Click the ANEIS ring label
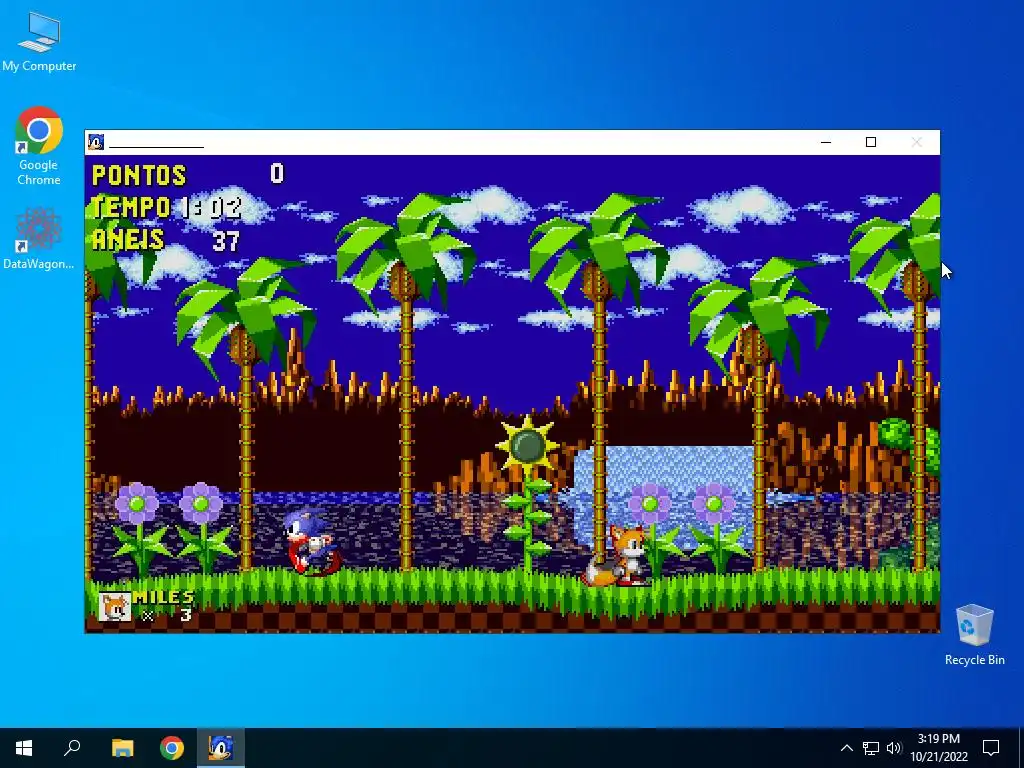Image resolution: width=1024 pixels, height=768 pixels. [x=128, y=240]
